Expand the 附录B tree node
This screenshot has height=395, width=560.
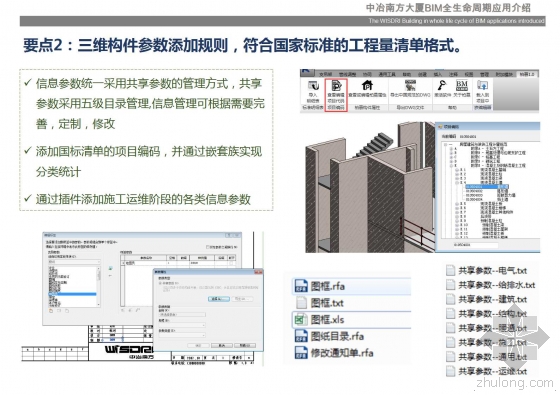(x=451, y=153)
